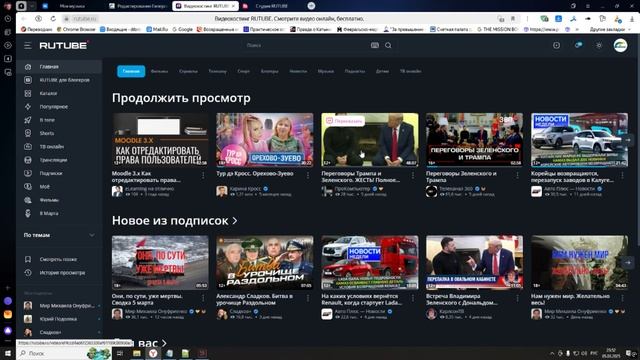640x360 pixels.
Task: Open В топе in the sidebar
Action: click(x=59, y=120)
